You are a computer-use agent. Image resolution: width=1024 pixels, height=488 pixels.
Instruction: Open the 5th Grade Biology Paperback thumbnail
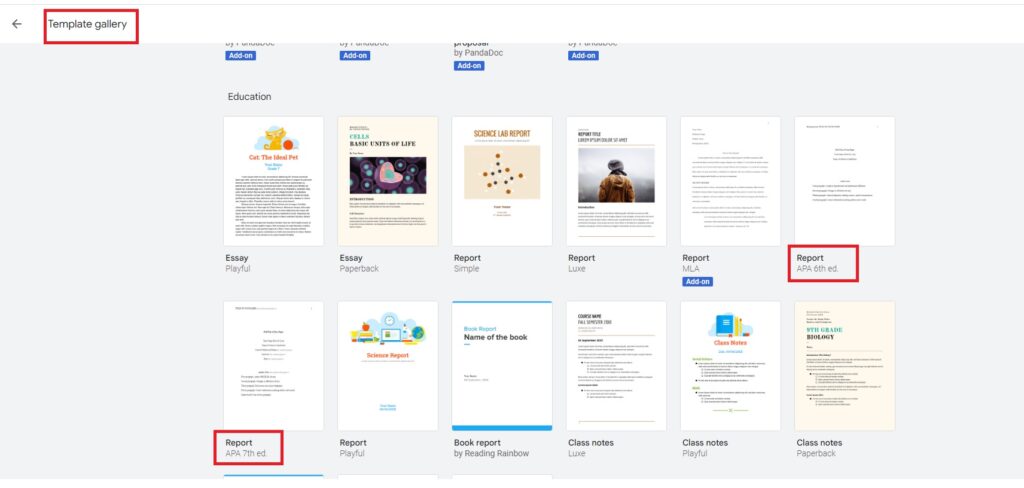(x=845, y=366)
